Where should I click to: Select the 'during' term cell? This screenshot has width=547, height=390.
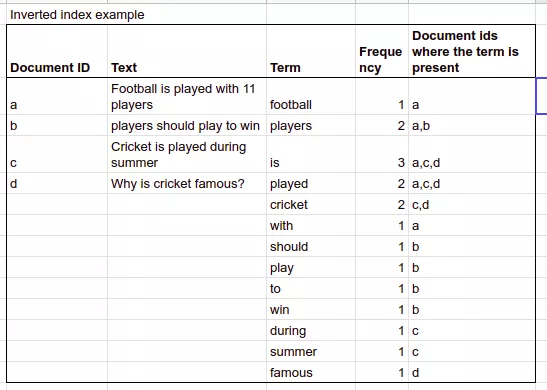(311, 330)
